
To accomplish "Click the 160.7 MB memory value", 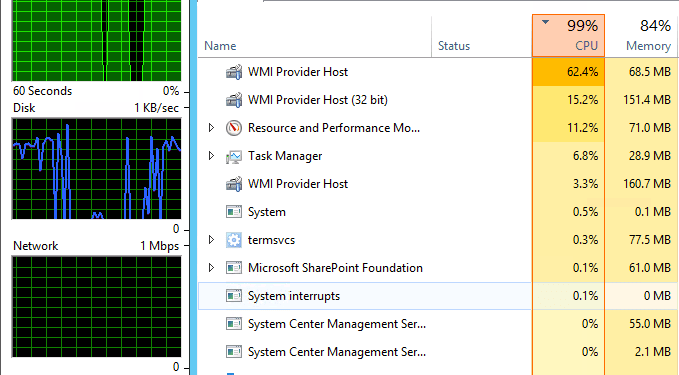I will pos(647,184).
